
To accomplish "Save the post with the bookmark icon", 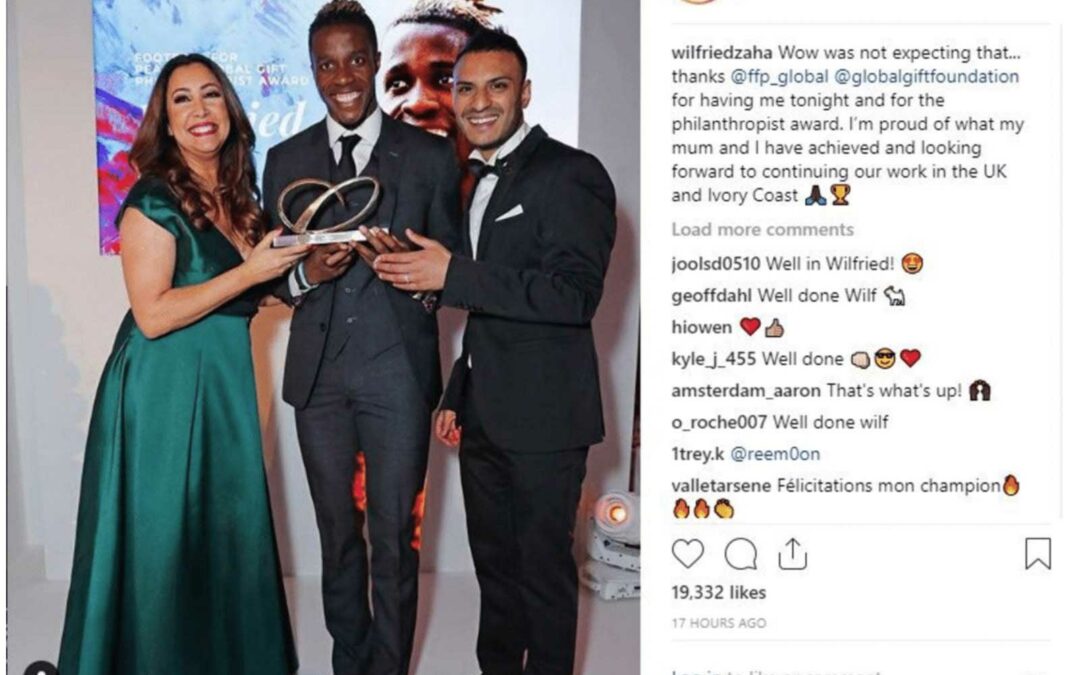I will coord(1037,554).
